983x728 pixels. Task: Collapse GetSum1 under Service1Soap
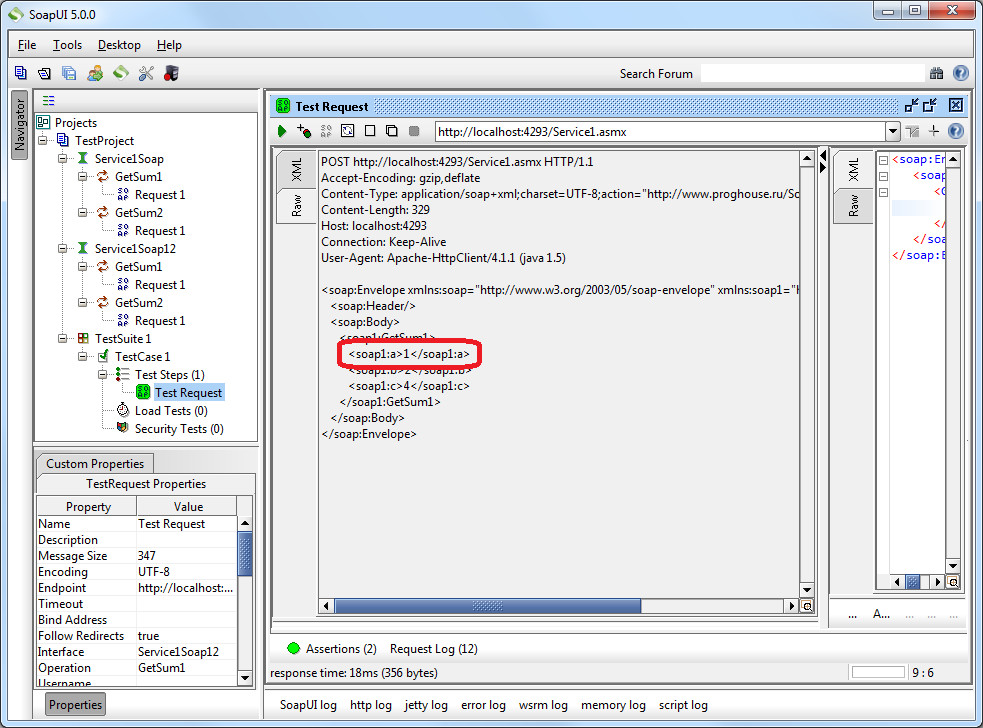tap(83, 177)
